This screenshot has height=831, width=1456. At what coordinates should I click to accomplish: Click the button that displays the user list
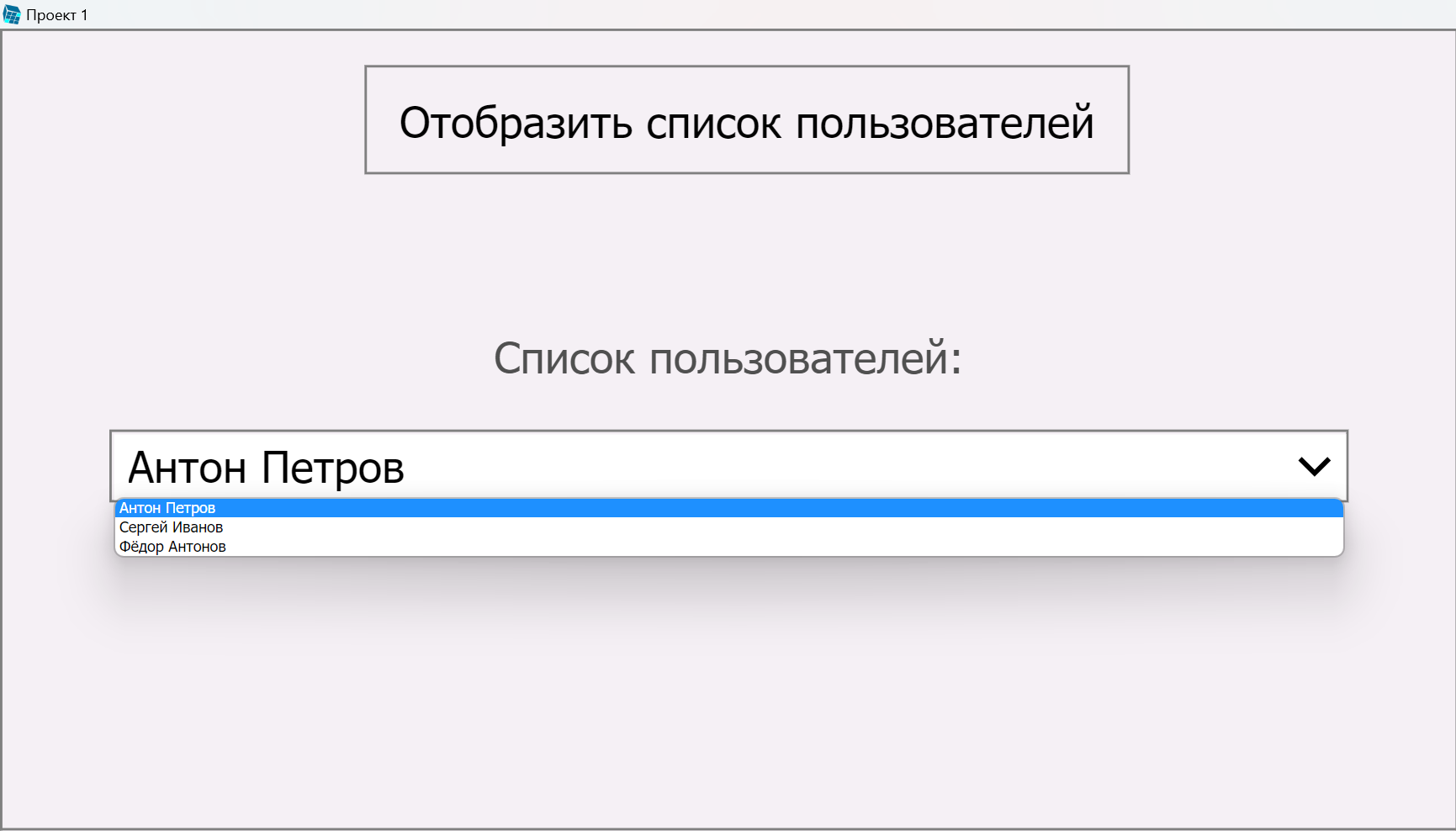pyautogui.click(x=747, y=119)
